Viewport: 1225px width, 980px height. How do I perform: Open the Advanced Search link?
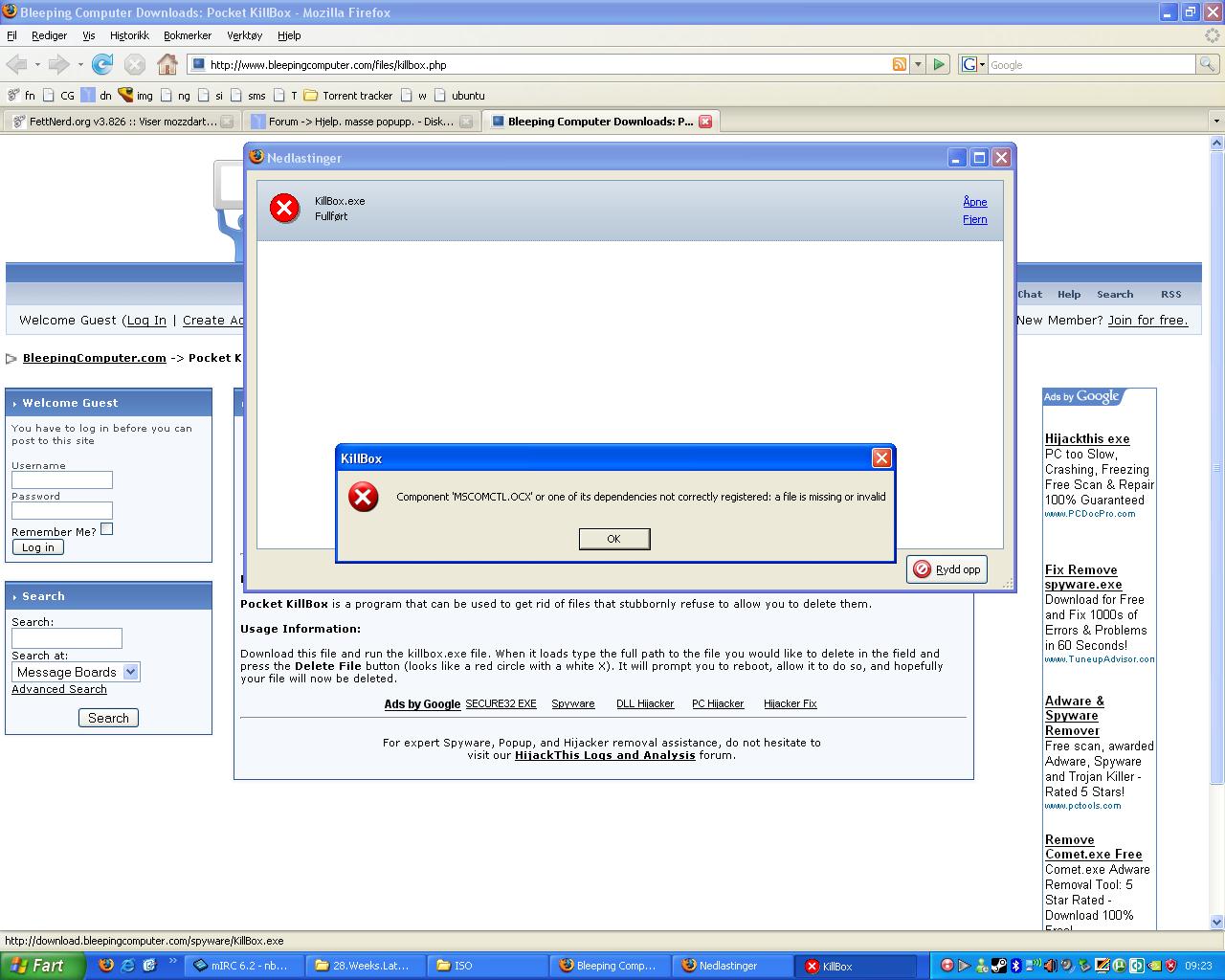(59, 689)
